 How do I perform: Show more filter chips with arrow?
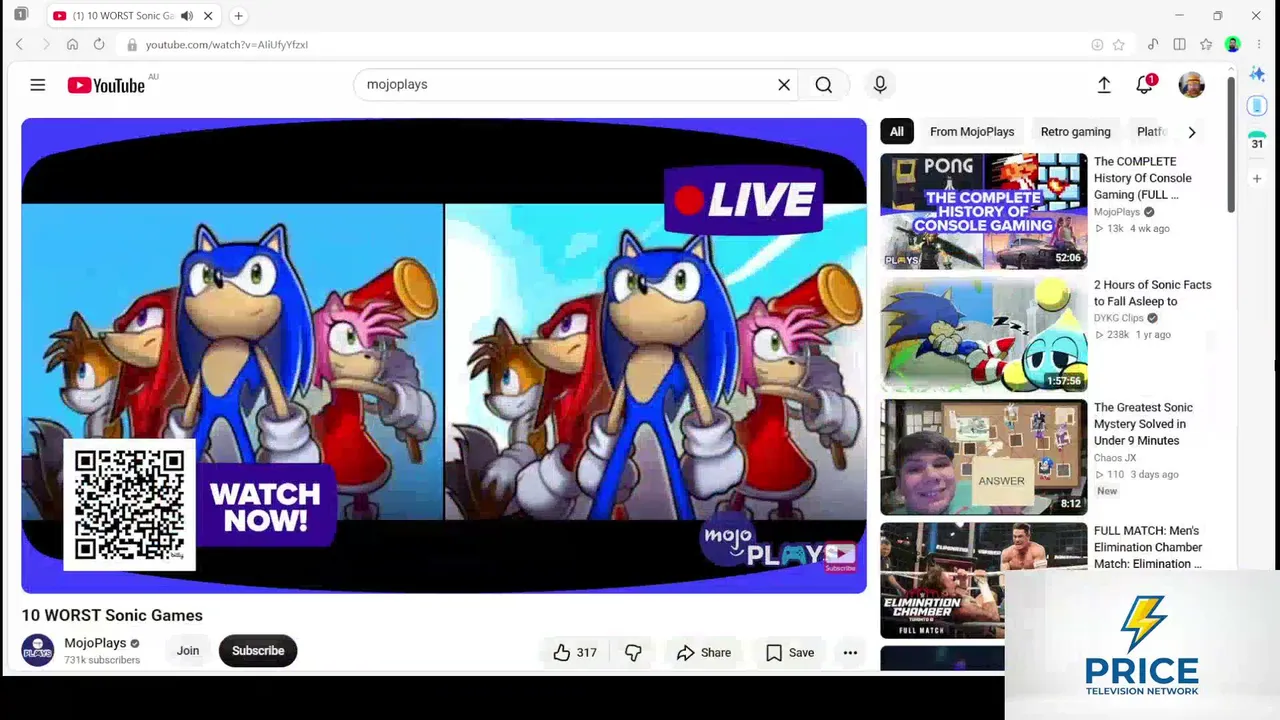[x=1191, y=132]
